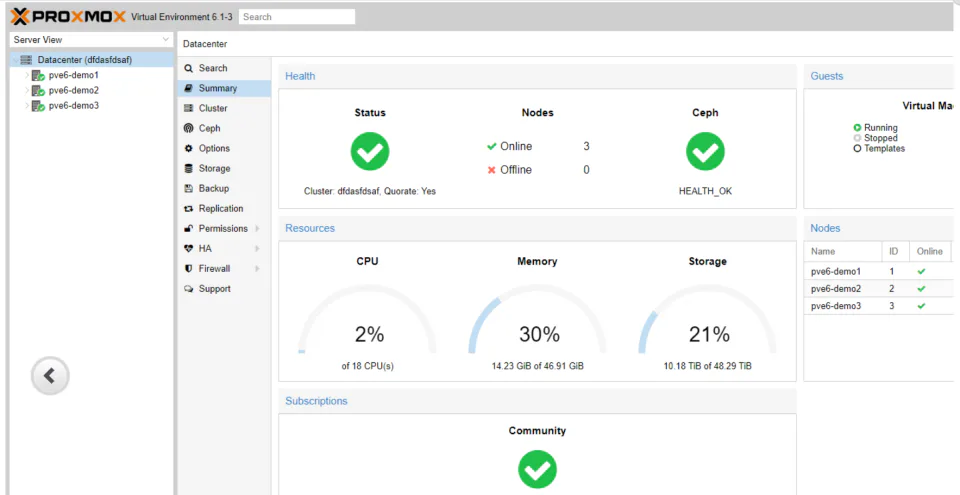The image size is (960, 495).
Task: Click the round back arrow button
Action: [x=50, y=376]
